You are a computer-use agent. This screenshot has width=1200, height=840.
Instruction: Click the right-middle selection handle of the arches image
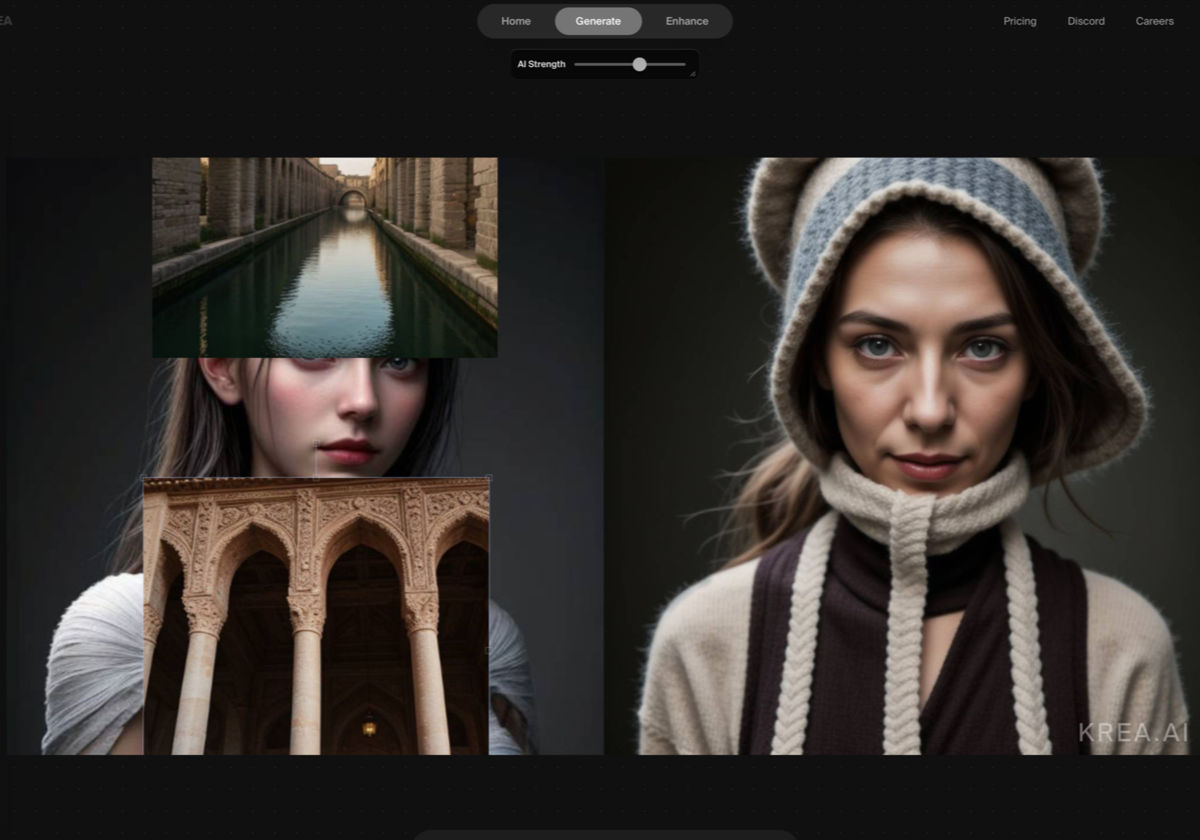[488, 650]
